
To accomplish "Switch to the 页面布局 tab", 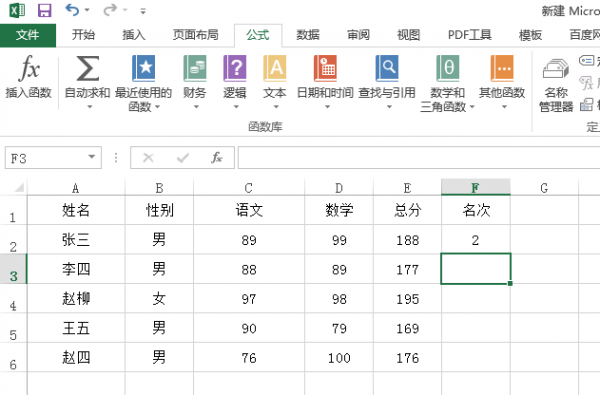I will (196, 35).
